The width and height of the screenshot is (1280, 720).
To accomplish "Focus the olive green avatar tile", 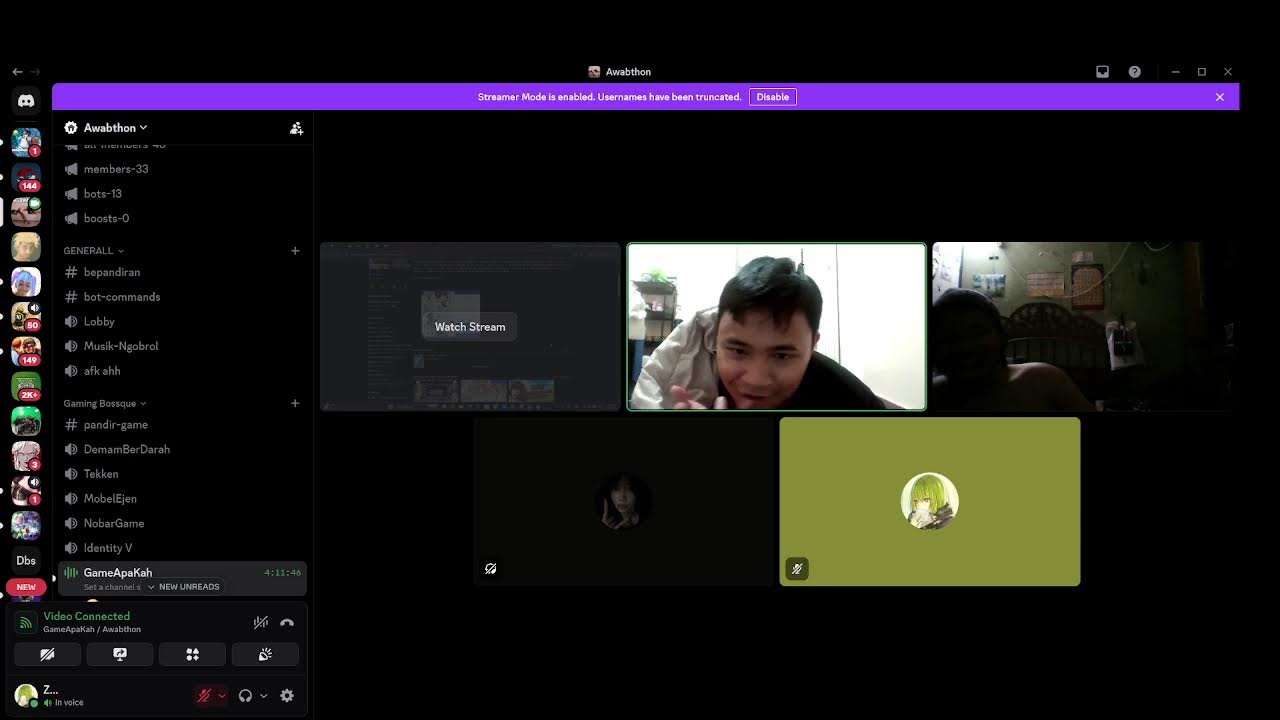I will [x=929, y=501].
